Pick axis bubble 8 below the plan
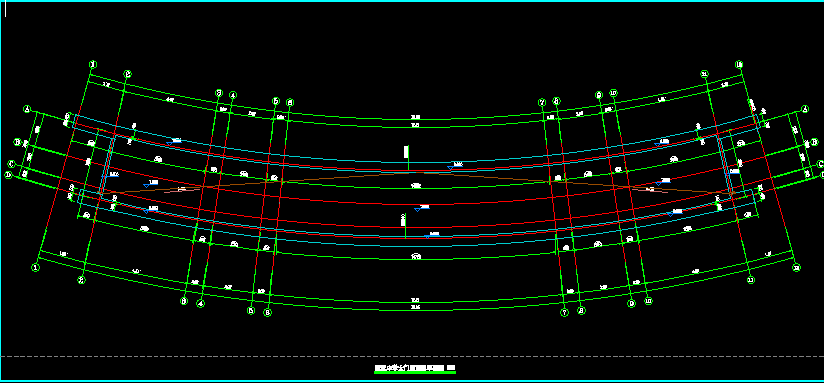824x383 pixels. 581,310
